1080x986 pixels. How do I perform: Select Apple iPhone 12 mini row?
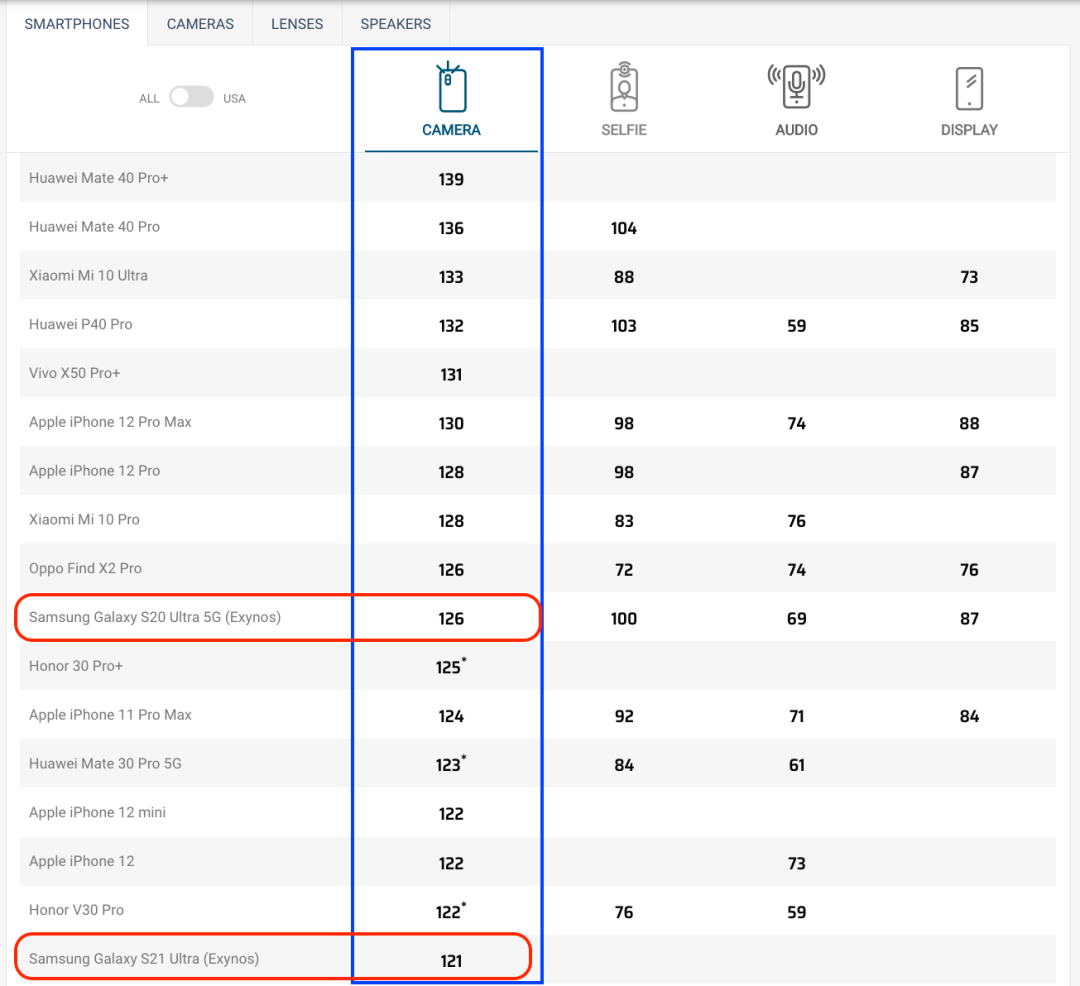537,812
